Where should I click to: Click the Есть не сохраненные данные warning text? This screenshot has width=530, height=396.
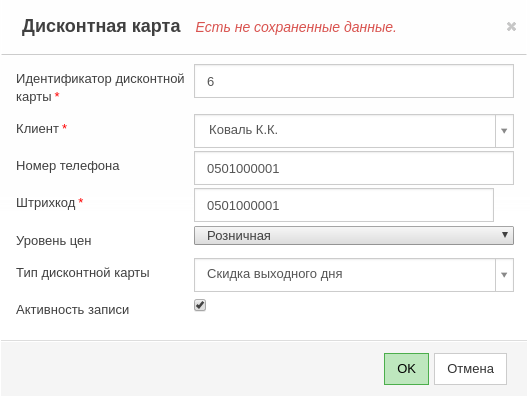(x=296, y=27)
